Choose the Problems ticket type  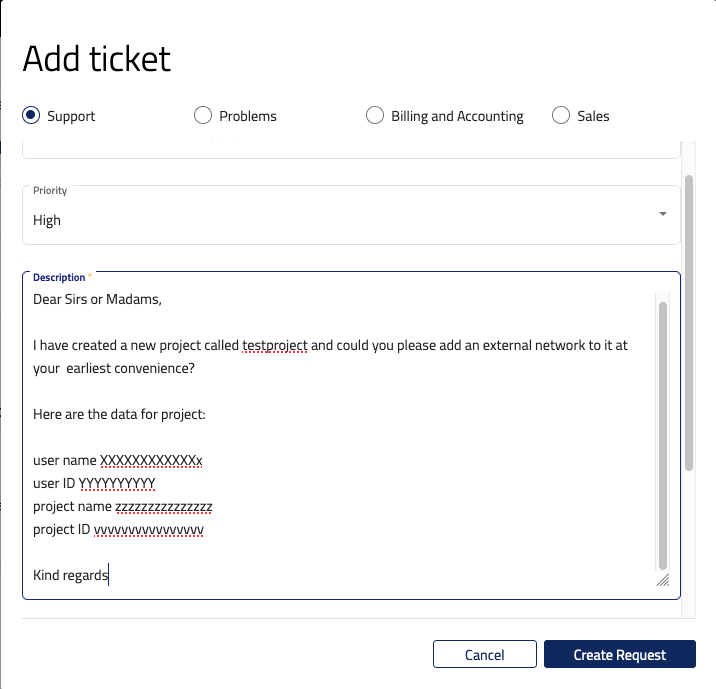(203, 116)
